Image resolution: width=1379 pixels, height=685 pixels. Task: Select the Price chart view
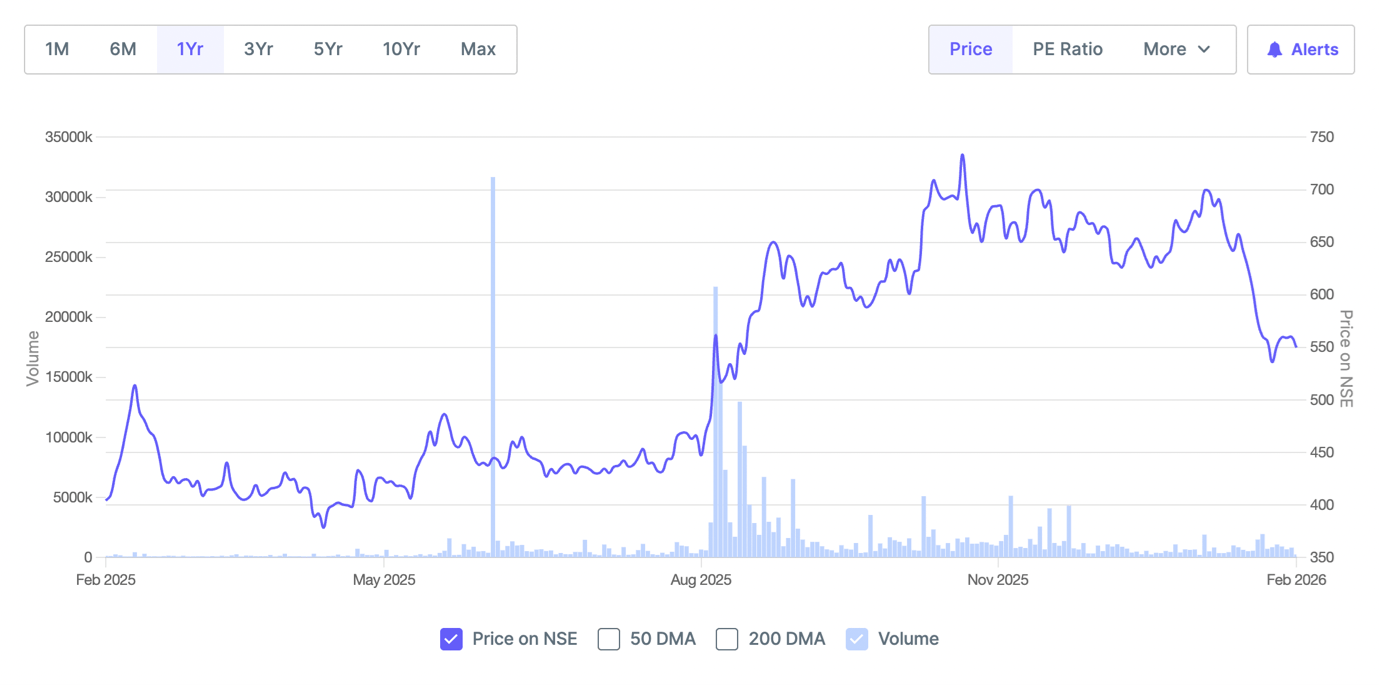(x=970, y=49)
